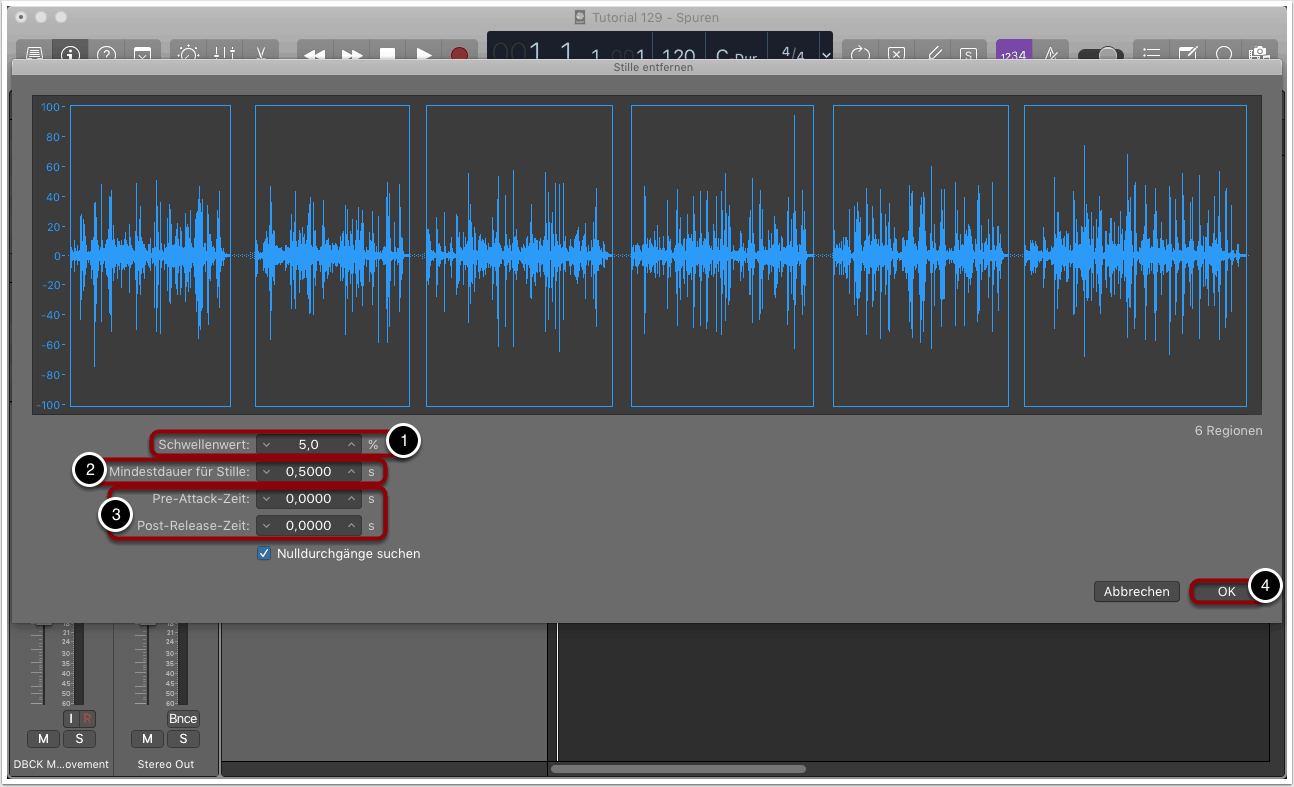Click the Abbrechen button
Image resolution: width=1294 pixels, height=787 pixels.
click(x=1136, y=591)
